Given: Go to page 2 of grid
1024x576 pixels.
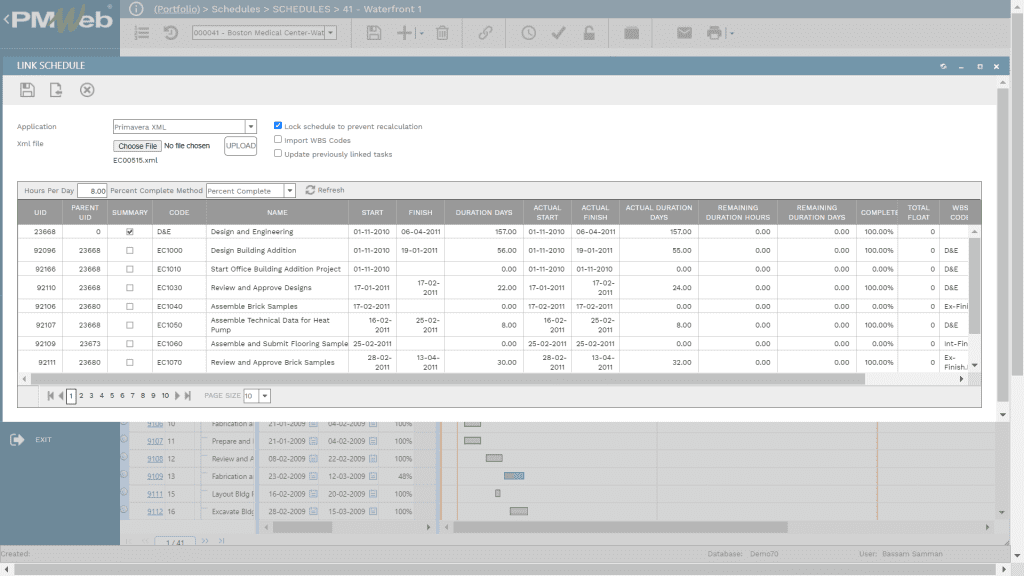Looking at the screenshot, I should click(x=81, y=396).
